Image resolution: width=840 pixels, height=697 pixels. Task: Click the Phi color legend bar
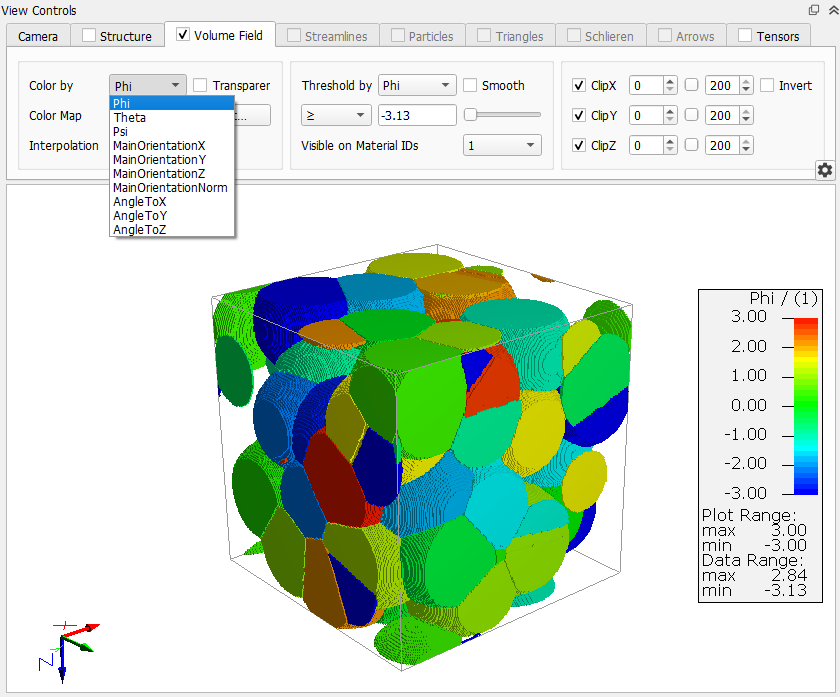coord(804,405)
